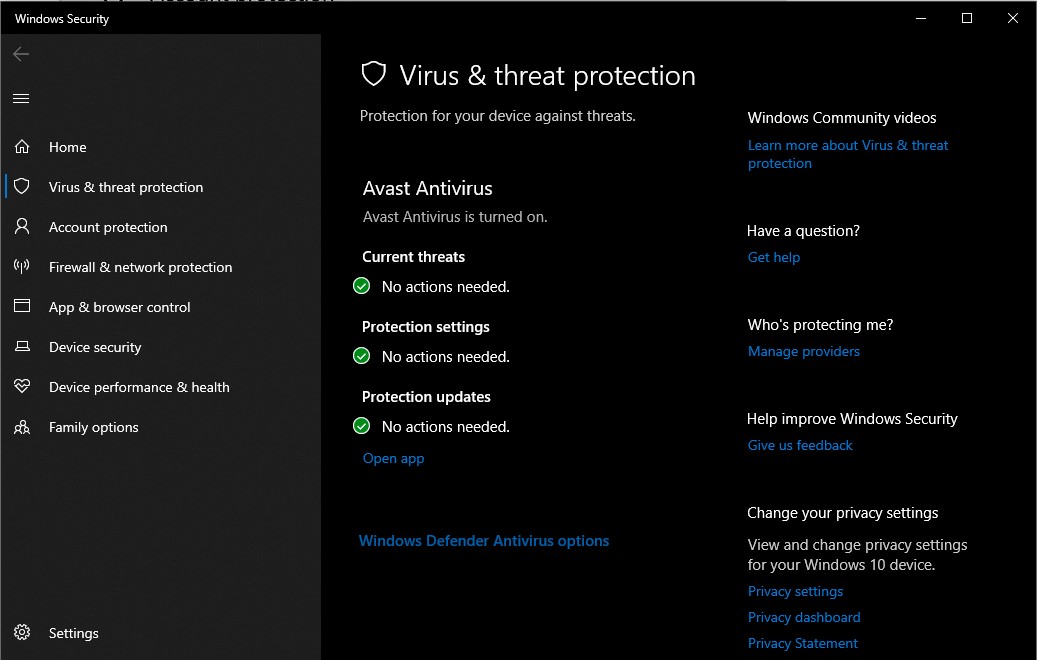1037x660 pixels.
Task: Click the green check beside Current threats
Action: [362, 287]
